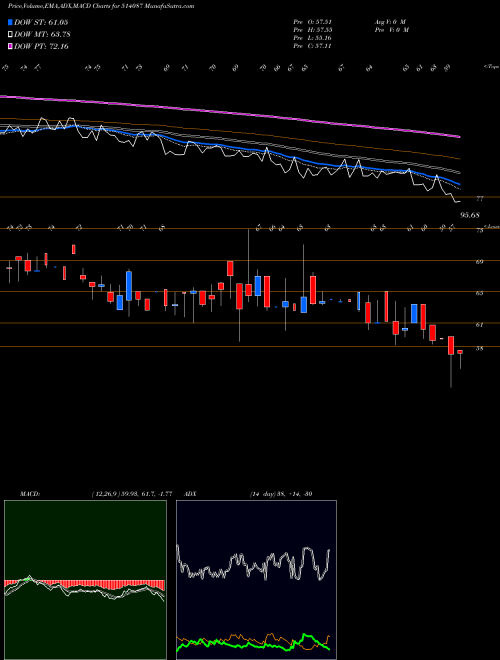Click the 69 price axis label
This screenshot has width=500, height=660.
point(480,262)
